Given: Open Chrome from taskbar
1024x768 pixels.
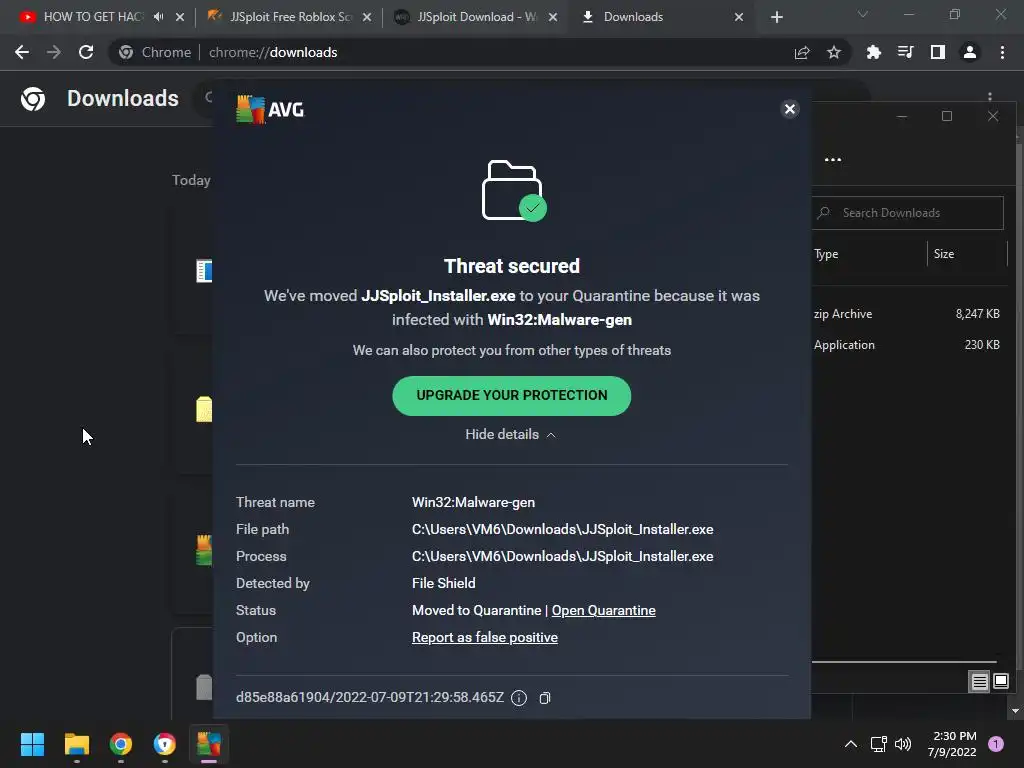Looking at the screenshot, I should (121, 744).
